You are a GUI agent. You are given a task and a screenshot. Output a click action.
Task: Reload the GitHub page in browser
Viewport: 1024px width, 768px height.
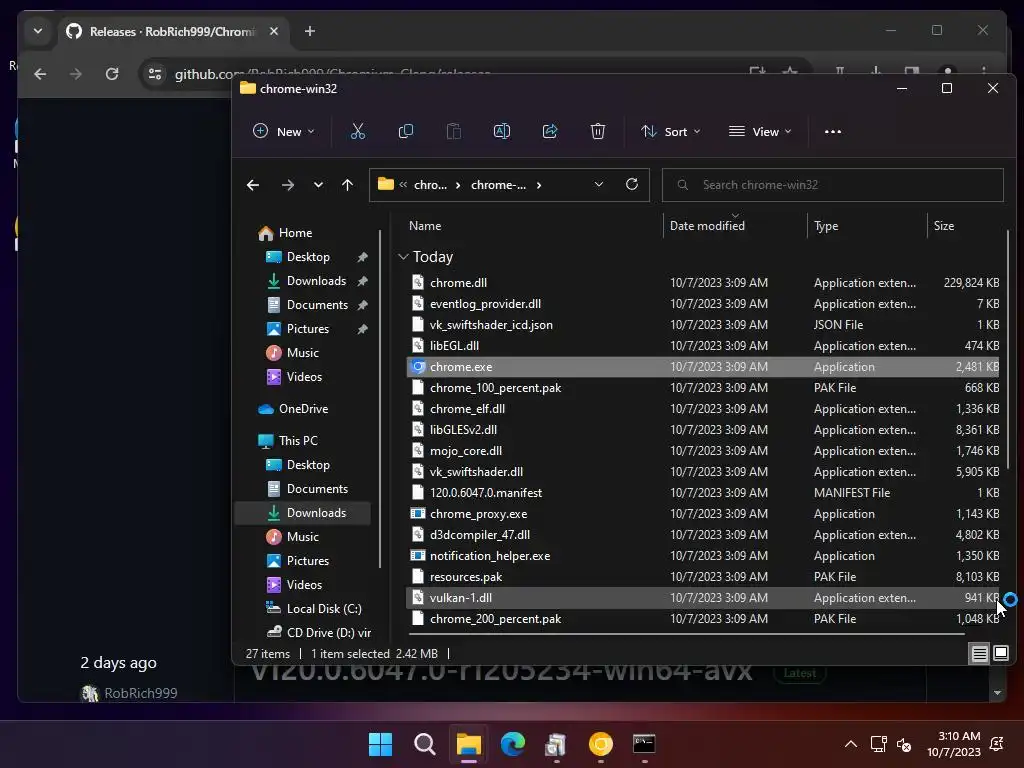(112, 74)
